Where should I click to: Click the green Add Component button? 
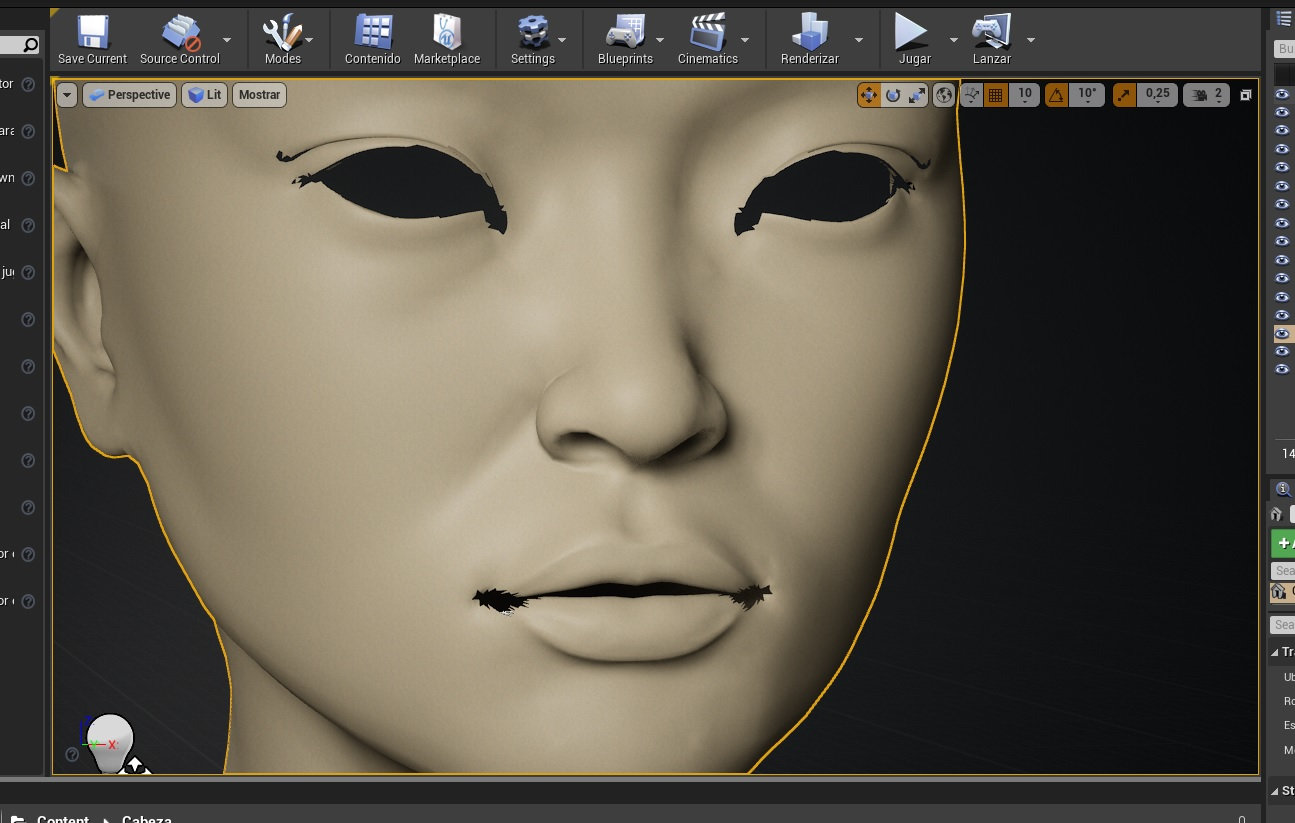point(1283,543)
